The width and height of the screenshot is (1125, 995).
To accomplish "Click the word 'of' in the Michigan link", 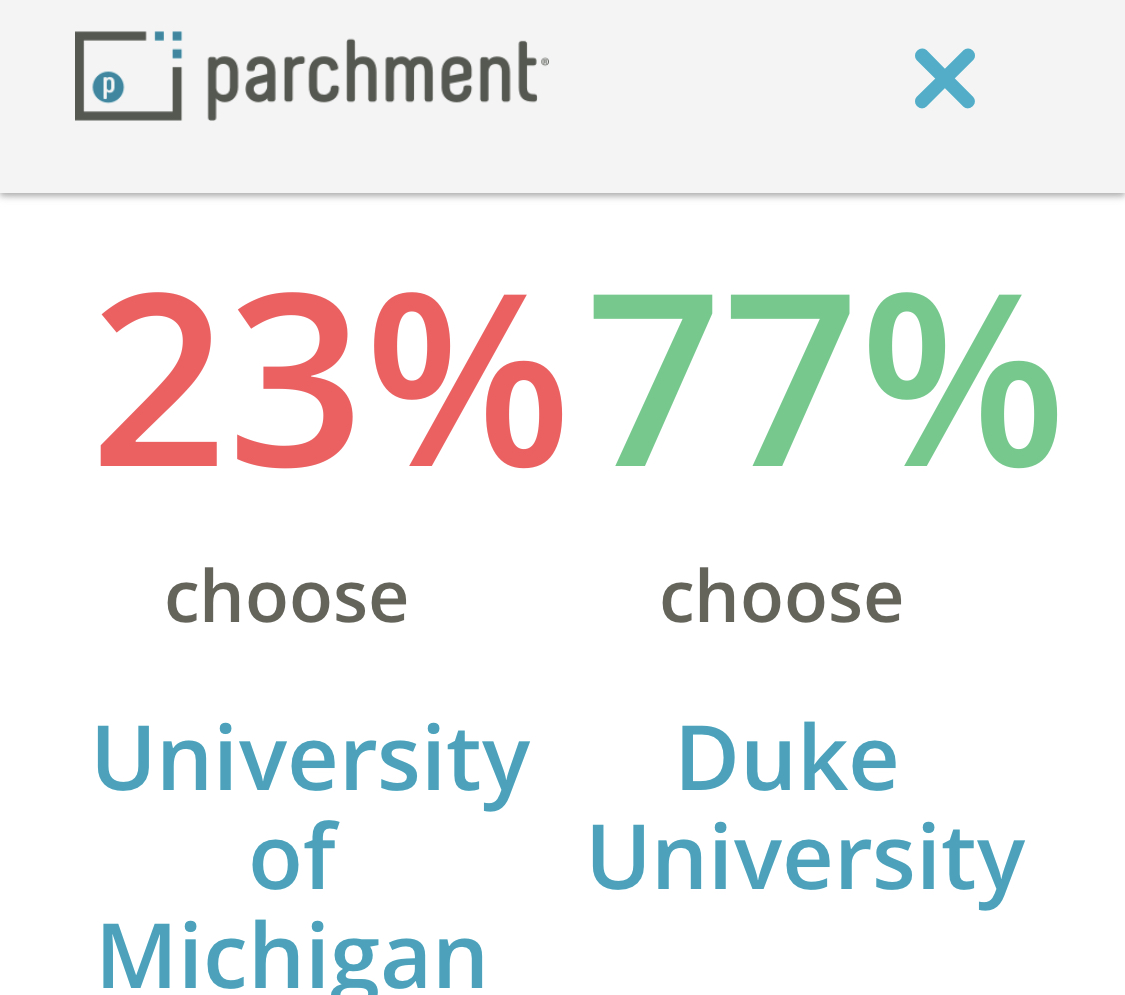I will coord(293,857).
